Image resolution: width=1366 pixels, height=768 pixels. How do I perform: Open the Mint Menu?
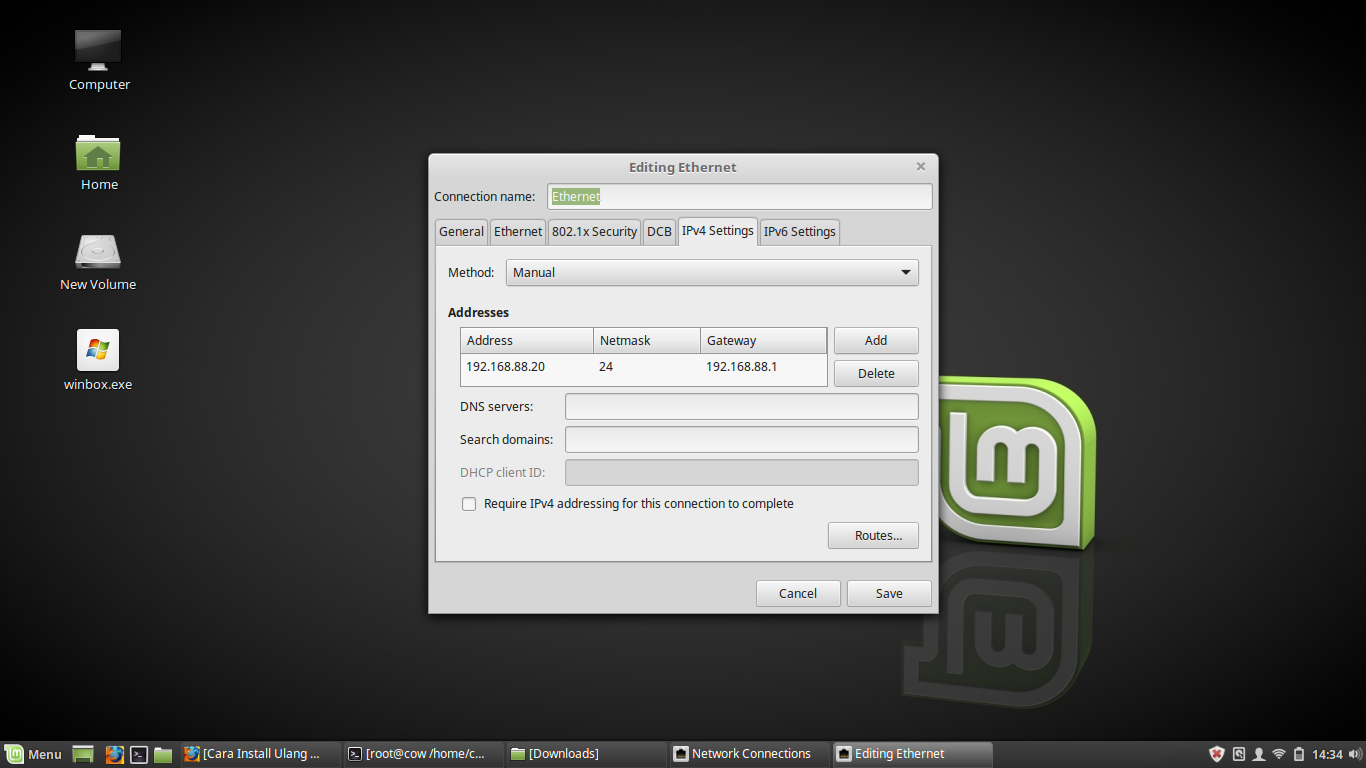33,753
